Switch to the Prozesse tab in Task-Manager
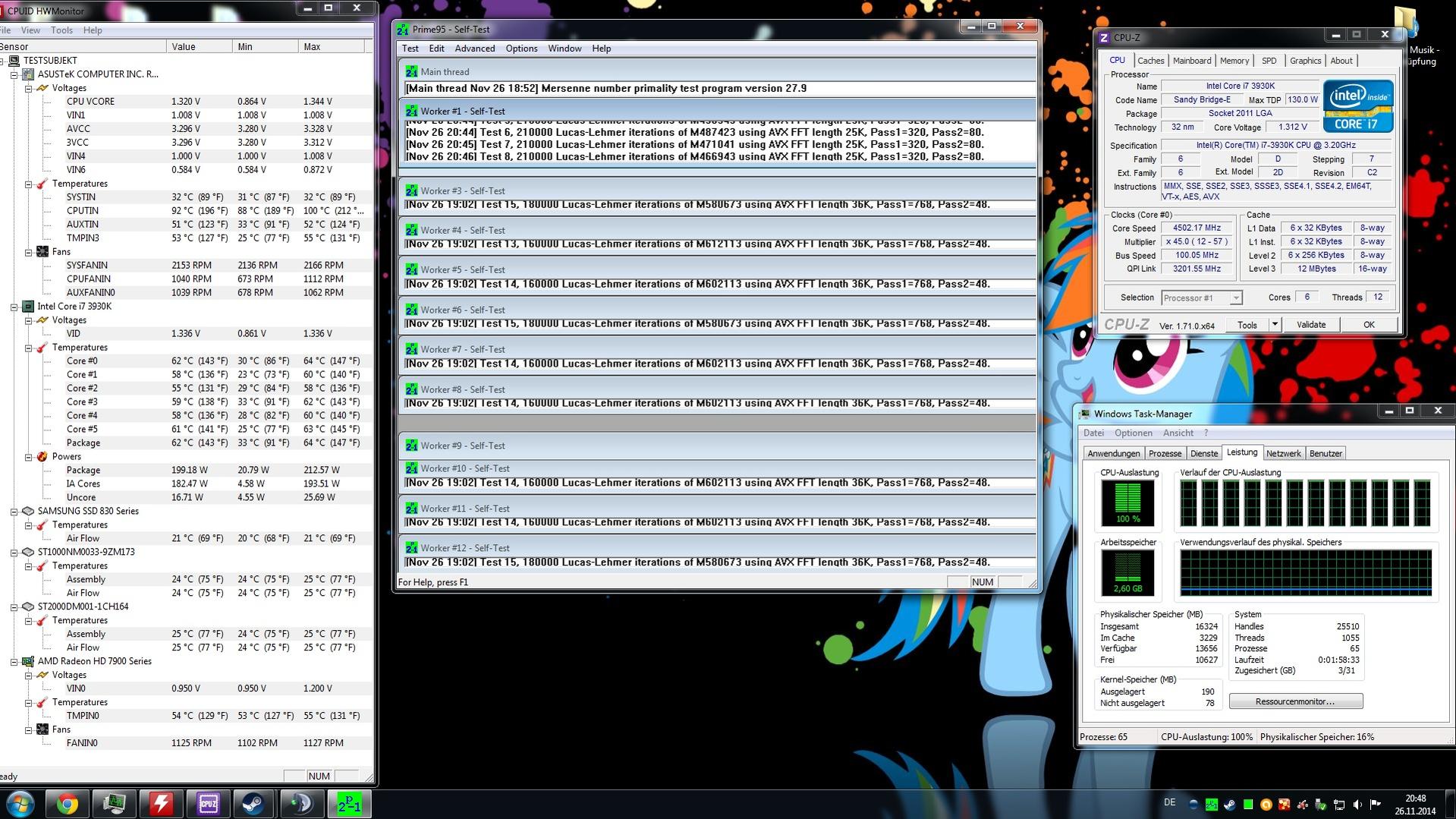The height and width of the screenshot is (819, 1456). point(1165,453)
